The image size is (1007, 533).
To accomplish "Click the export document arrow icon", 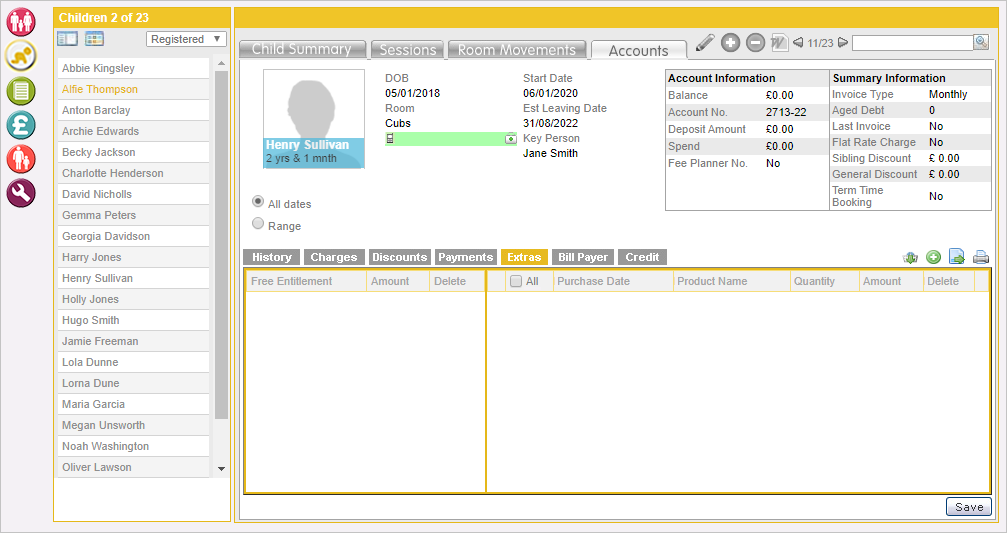I will [957, 257].
